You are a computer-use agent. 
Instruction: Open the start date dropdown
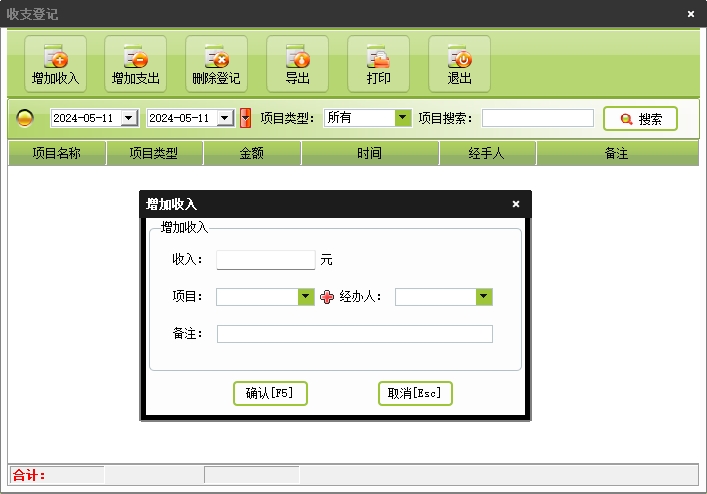click(x=128, y=118)
